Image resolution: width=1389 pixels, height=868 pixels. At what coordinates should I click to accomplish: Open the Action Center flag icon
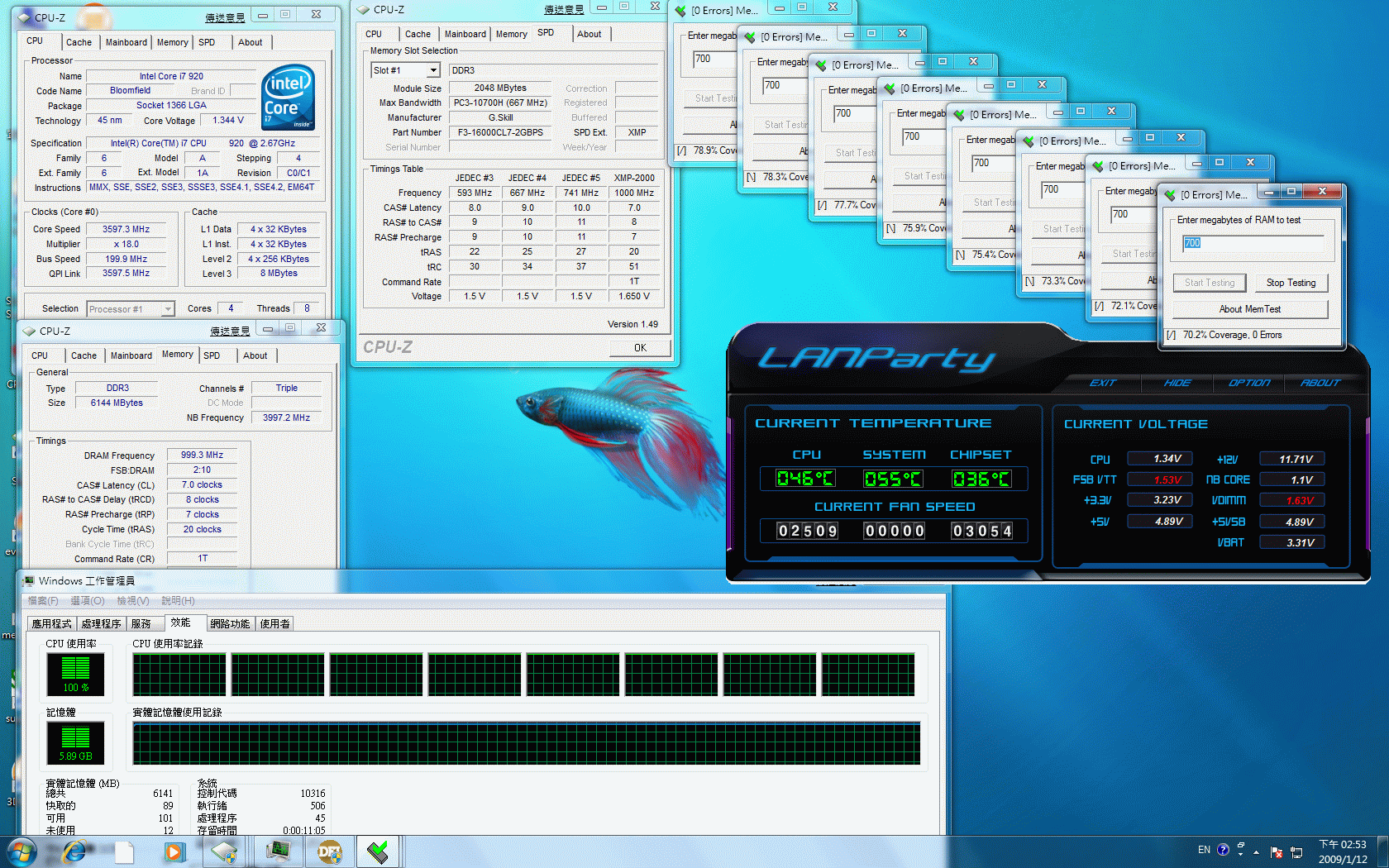pos(1277,852)
